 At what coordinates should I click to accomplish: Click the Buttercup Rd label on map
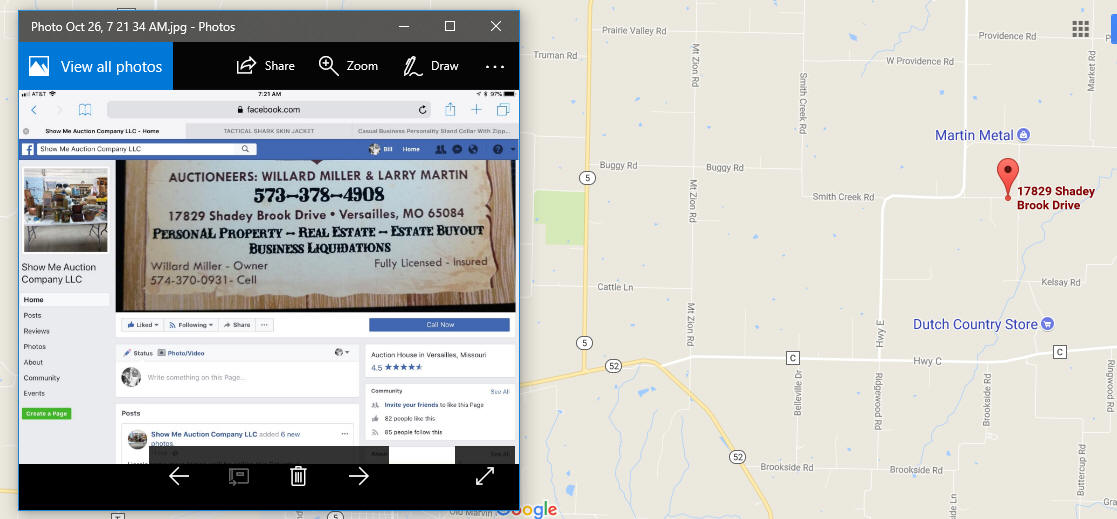click(1081, 470)
